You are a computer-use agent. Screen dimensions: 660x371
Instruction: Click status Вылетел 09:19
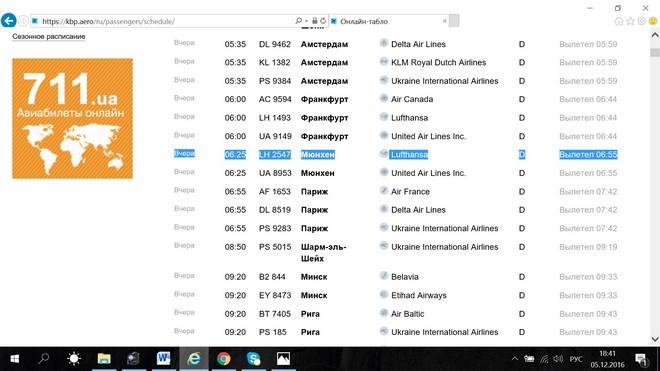(588, 247)
